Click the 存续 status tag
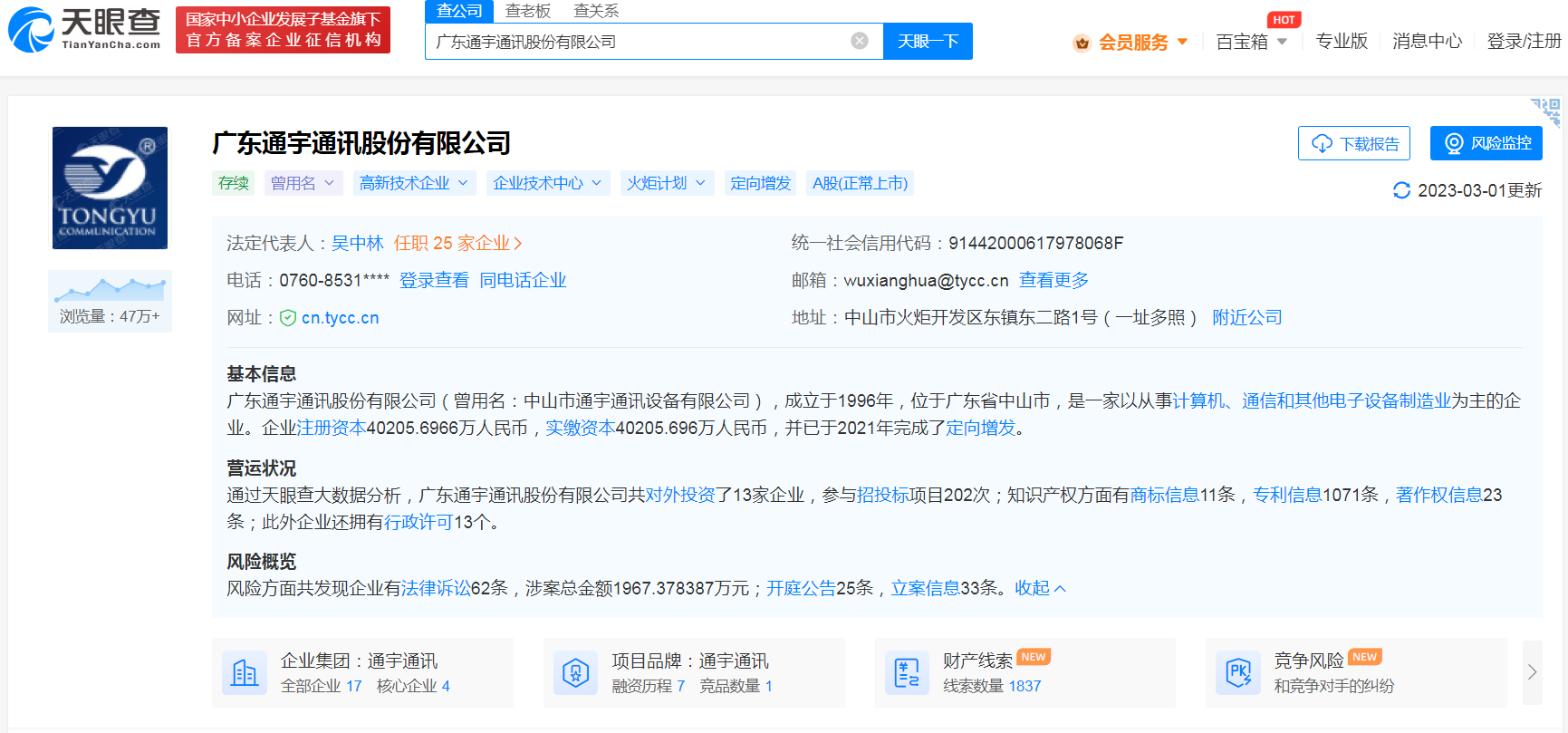Screen dimensions: 1568x733 (x=234, y=183)
